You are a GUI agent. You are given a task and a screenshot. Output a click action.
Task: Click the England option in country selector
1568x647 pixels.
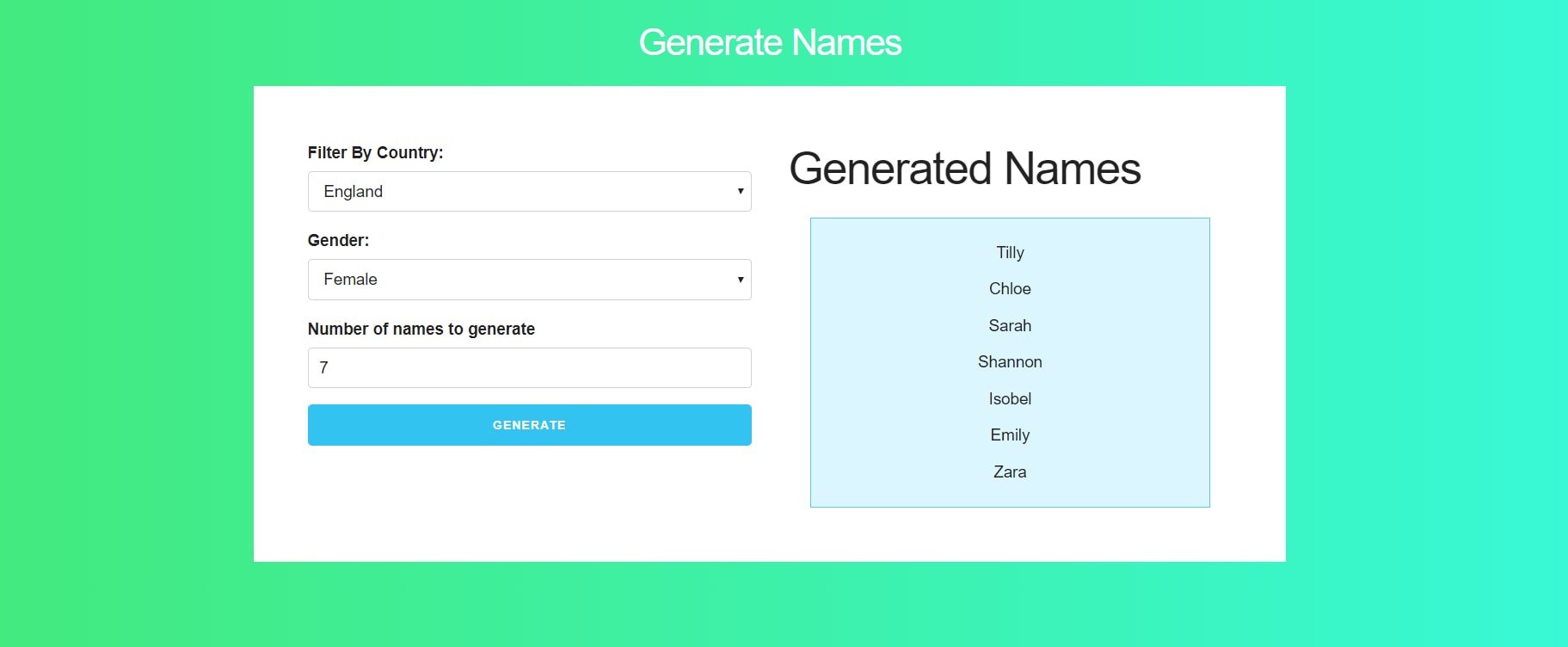coord(353,191)
